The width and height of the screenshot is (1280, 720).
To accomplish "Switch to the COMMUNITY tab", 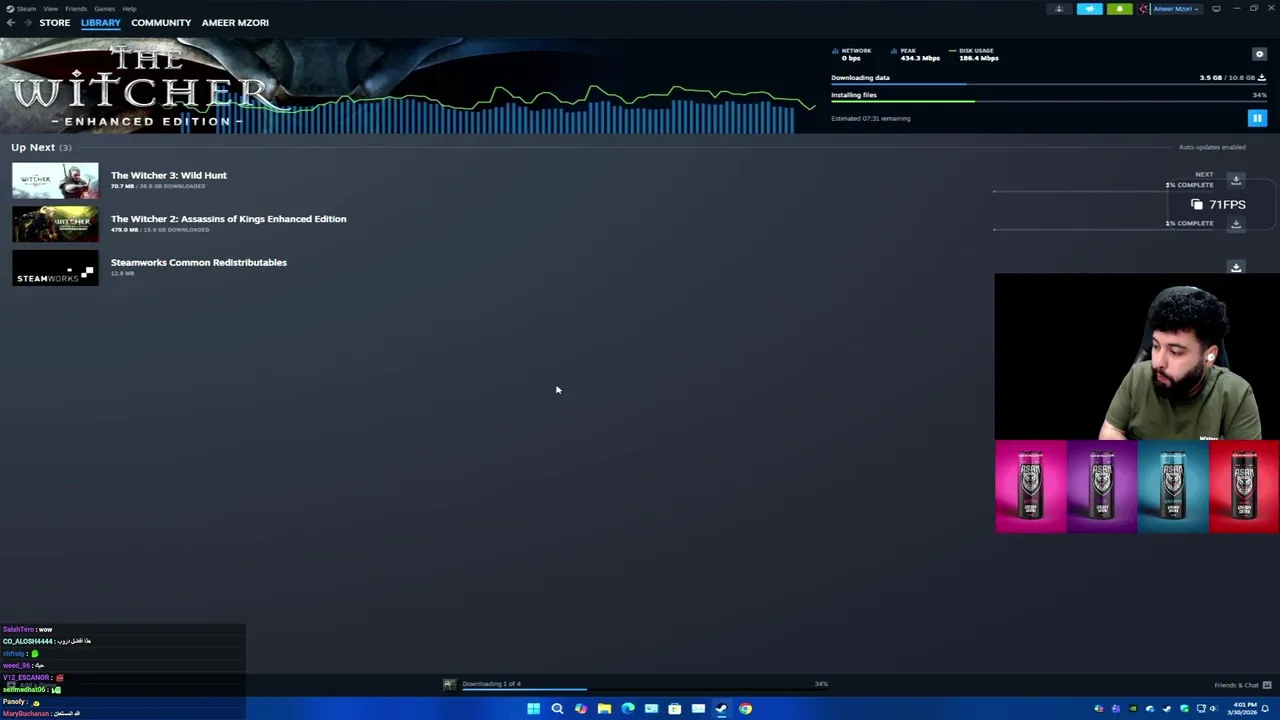I will 161,22.
